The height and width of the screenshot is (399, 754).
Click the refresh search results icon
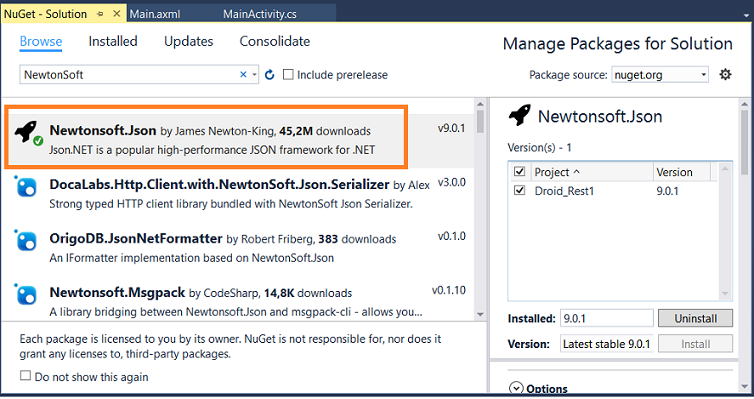coord(269,75)
